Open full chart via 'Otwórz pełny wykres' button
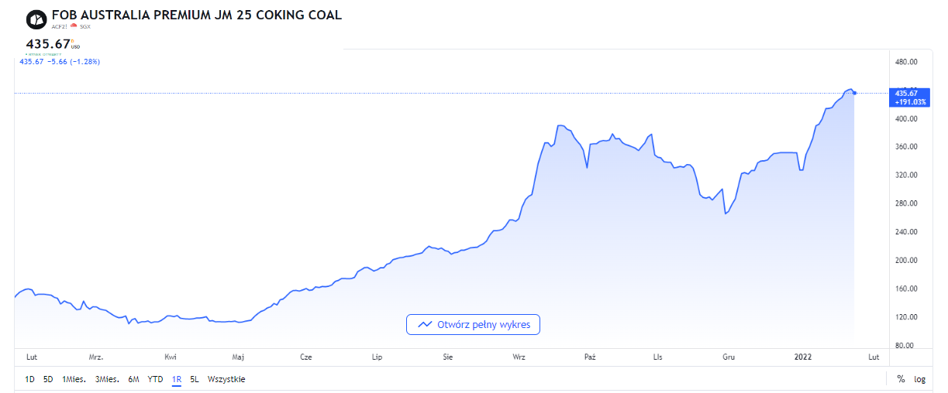The height and width of the screenshot is (393, 948). pyautogui.click(x=473, y=325)
